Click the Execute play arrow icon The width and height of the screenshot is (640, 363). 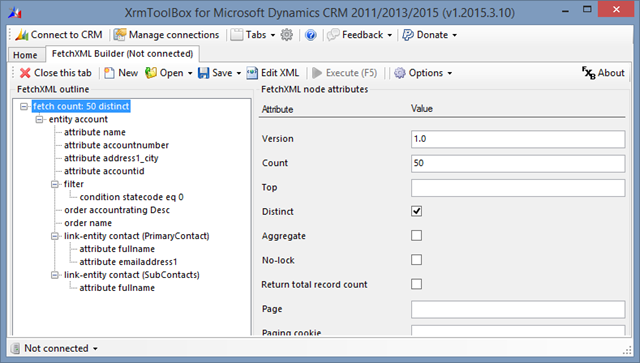(317, 73)
